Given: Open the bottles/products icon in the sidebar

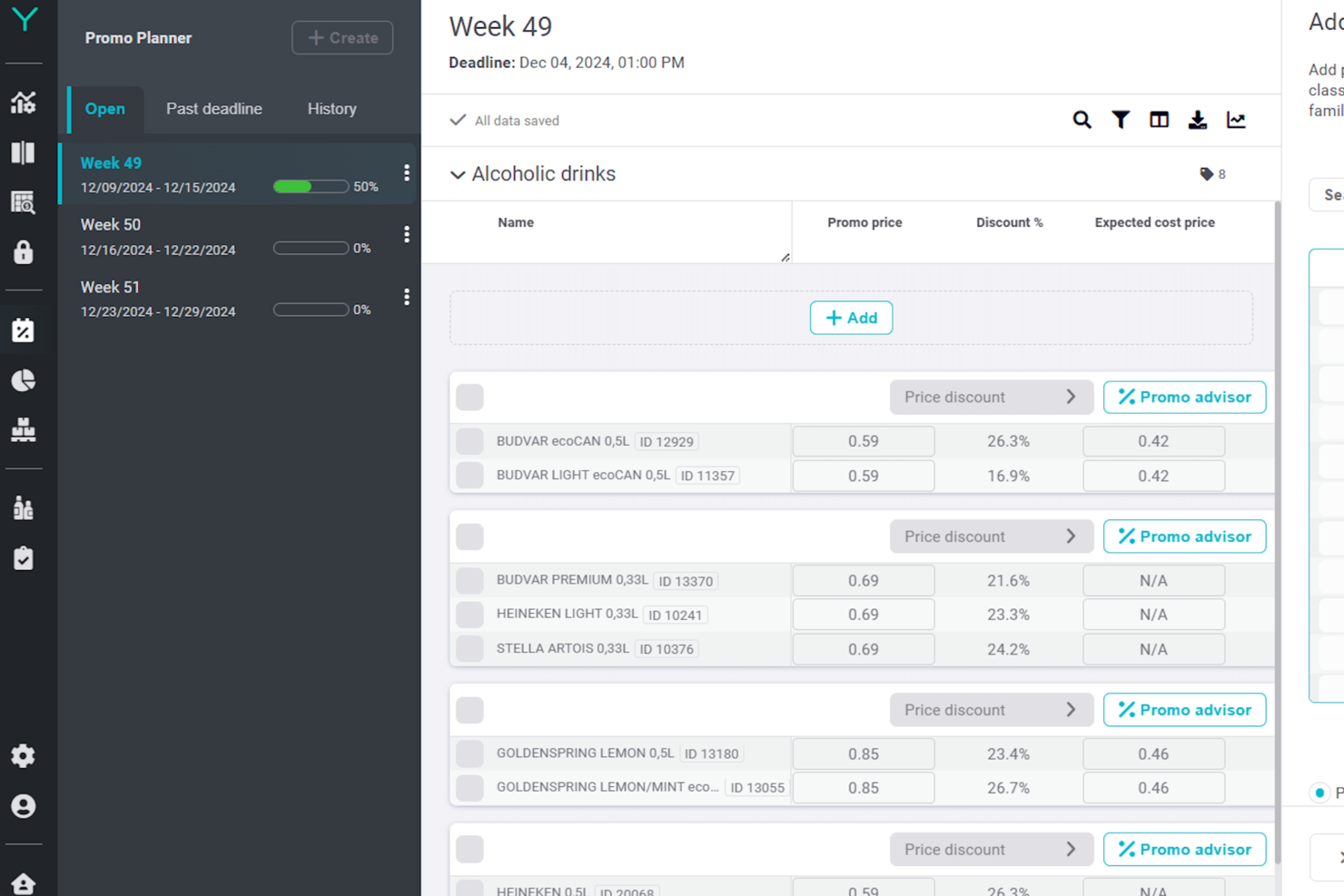Looking at the screenshot, I should [x=23, y=507].
